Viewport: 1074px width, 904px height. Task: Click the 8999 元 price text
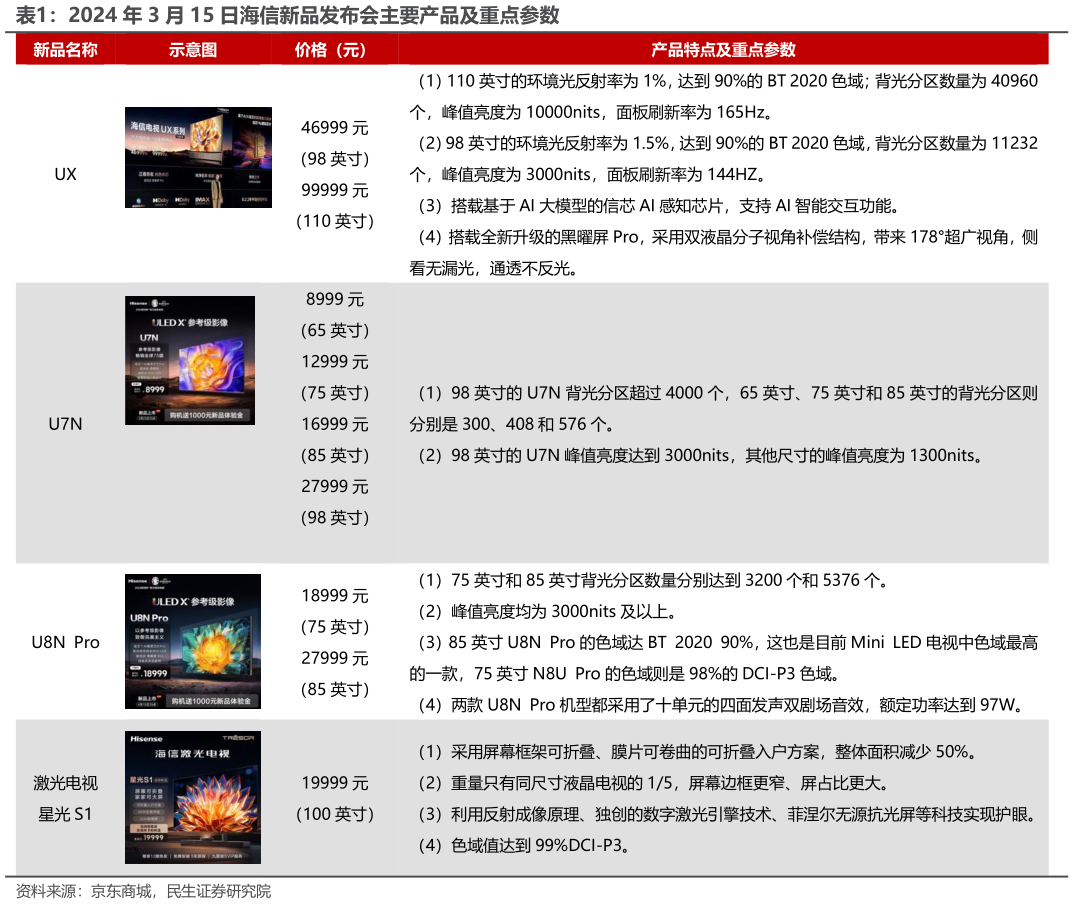coord(335,299)
